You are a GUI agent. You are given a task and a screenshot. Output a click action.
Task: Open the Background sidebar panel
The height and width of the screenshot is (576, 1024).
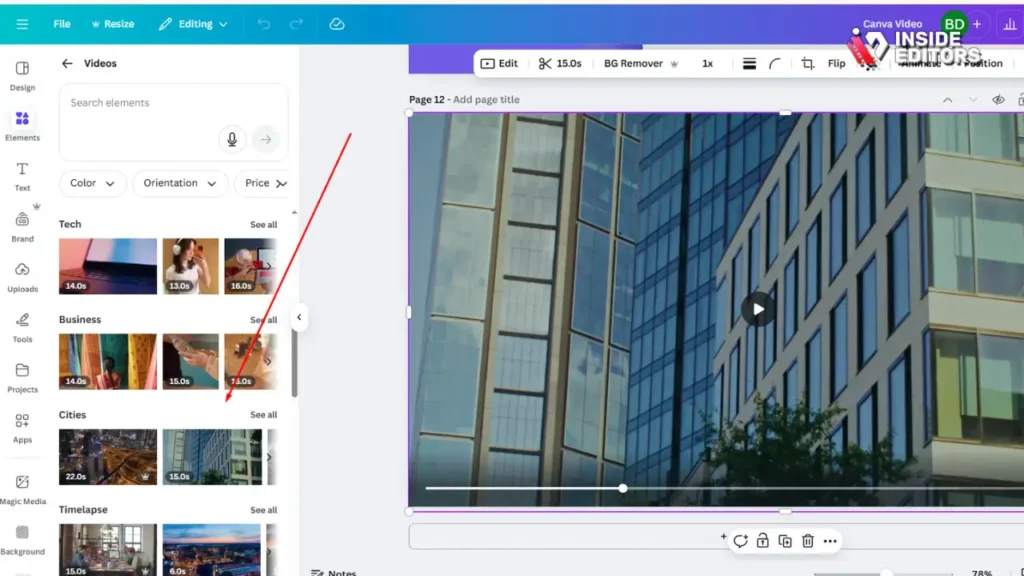click(22, 540)
